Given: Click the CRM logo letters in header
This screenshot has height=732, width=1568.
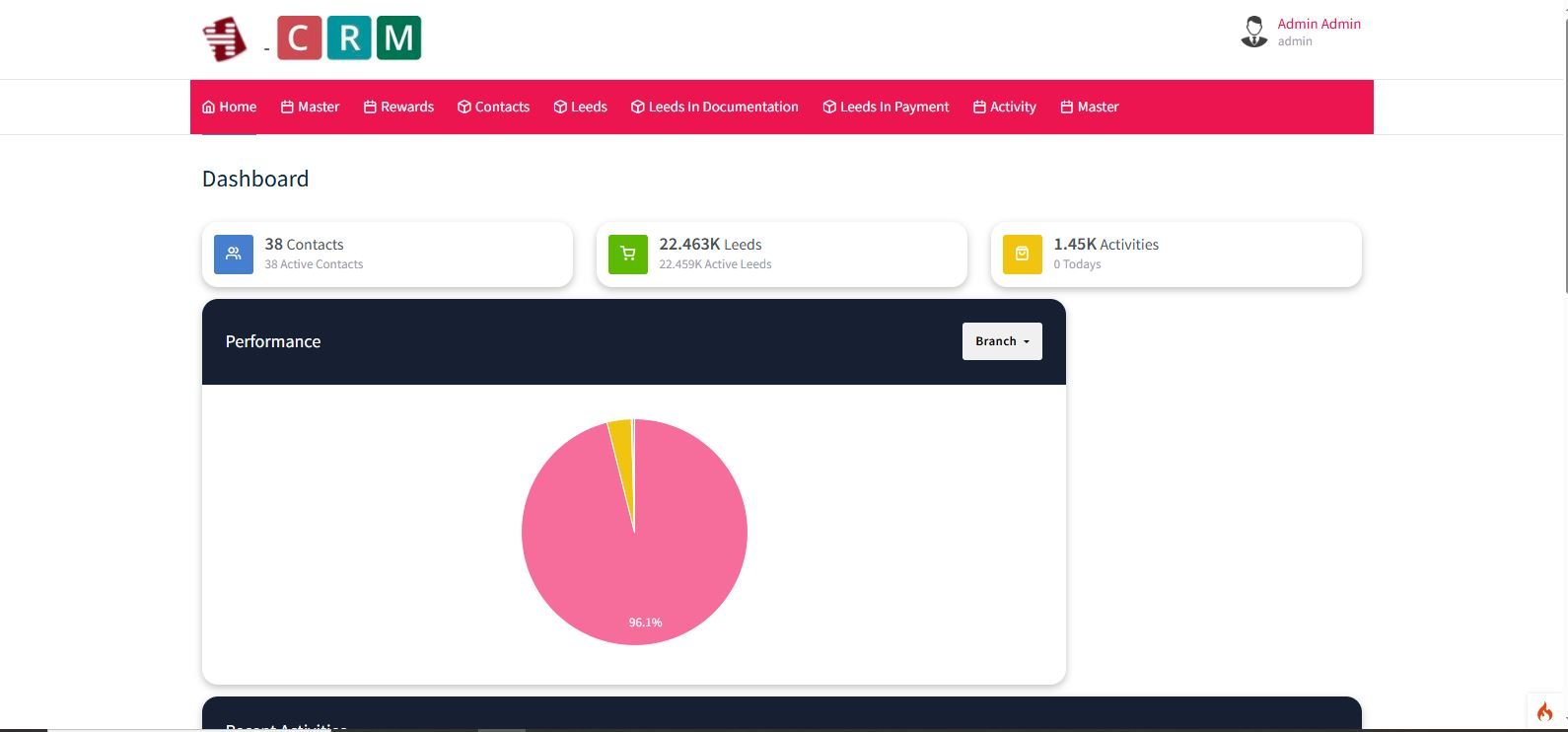Looking at the screenshot, I should (349, 38).
